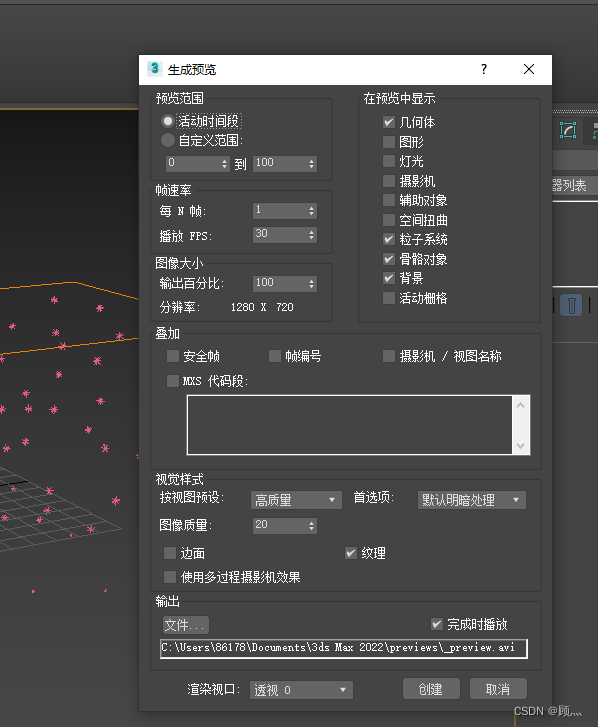Click spinner arrows for 播放 FPS
Screen dimensions: 598x727
(312, 235)
